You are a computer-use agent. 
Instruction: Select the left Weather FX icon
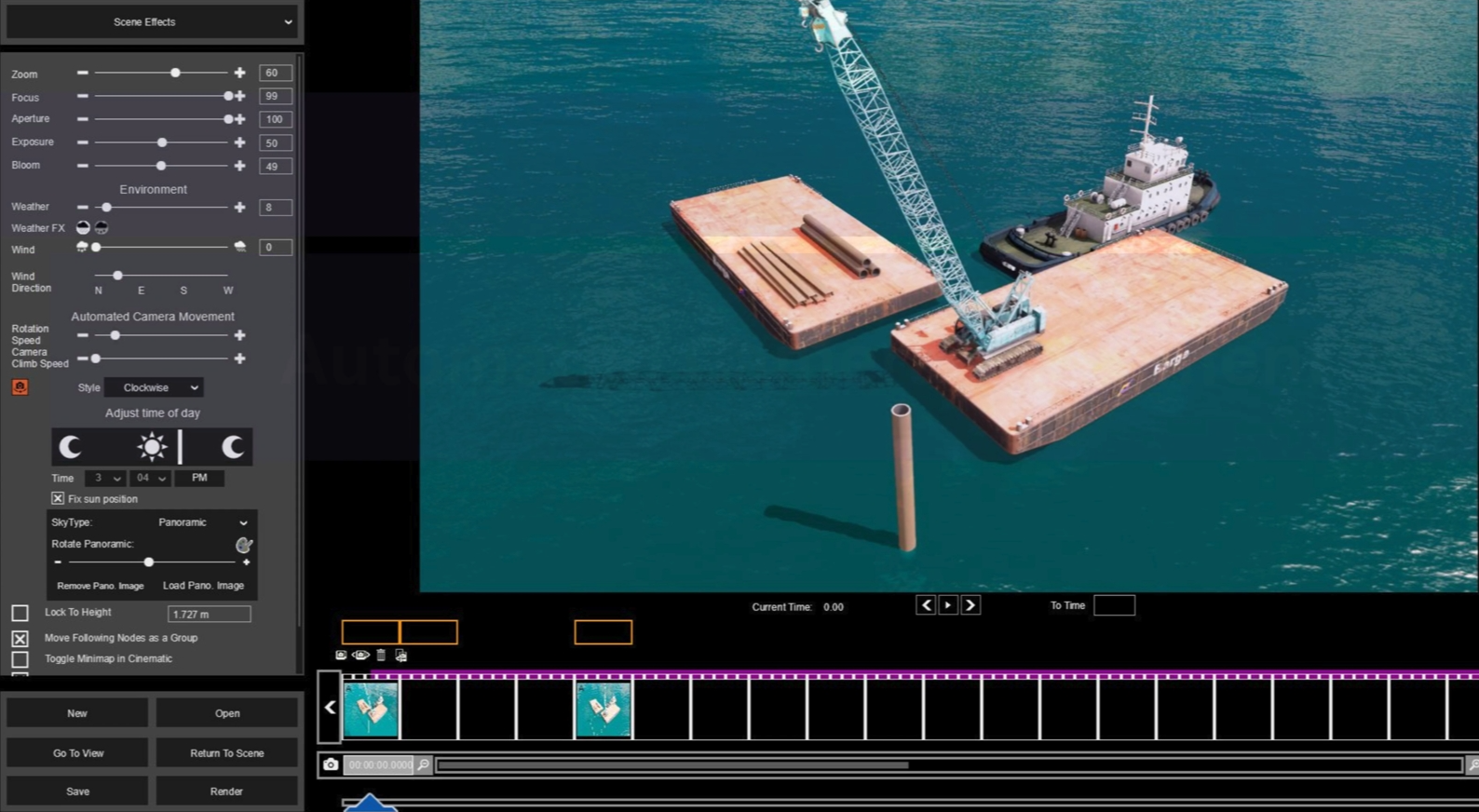coord(83,227)
